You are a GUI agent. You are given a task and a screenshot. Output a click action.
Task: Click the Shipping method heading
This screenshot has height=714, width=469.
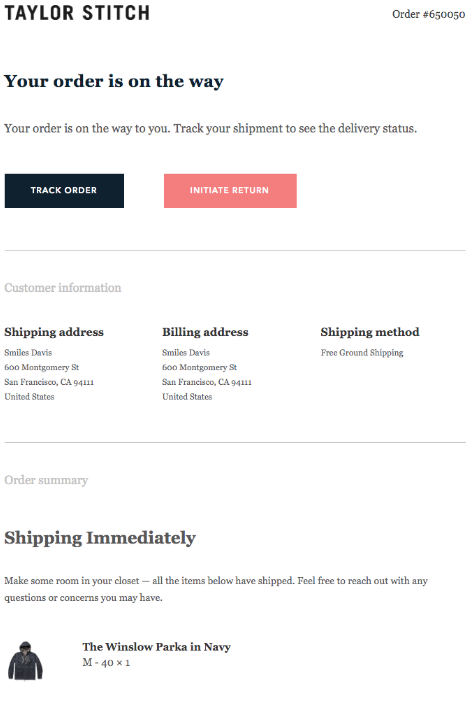pyautogui.click(x=370, y=332)
